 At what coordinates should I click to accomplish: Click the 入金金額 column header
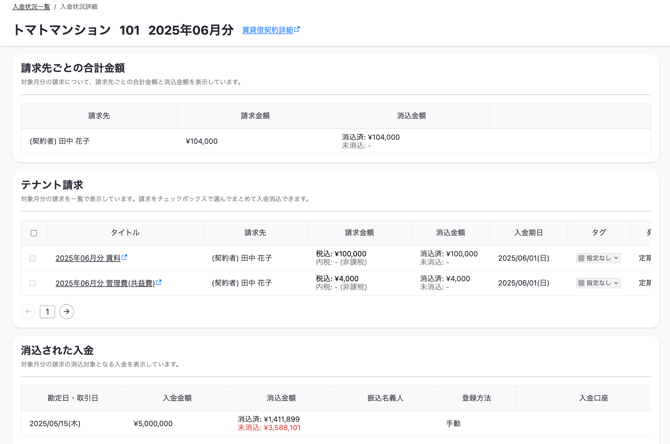coord(177,398)
